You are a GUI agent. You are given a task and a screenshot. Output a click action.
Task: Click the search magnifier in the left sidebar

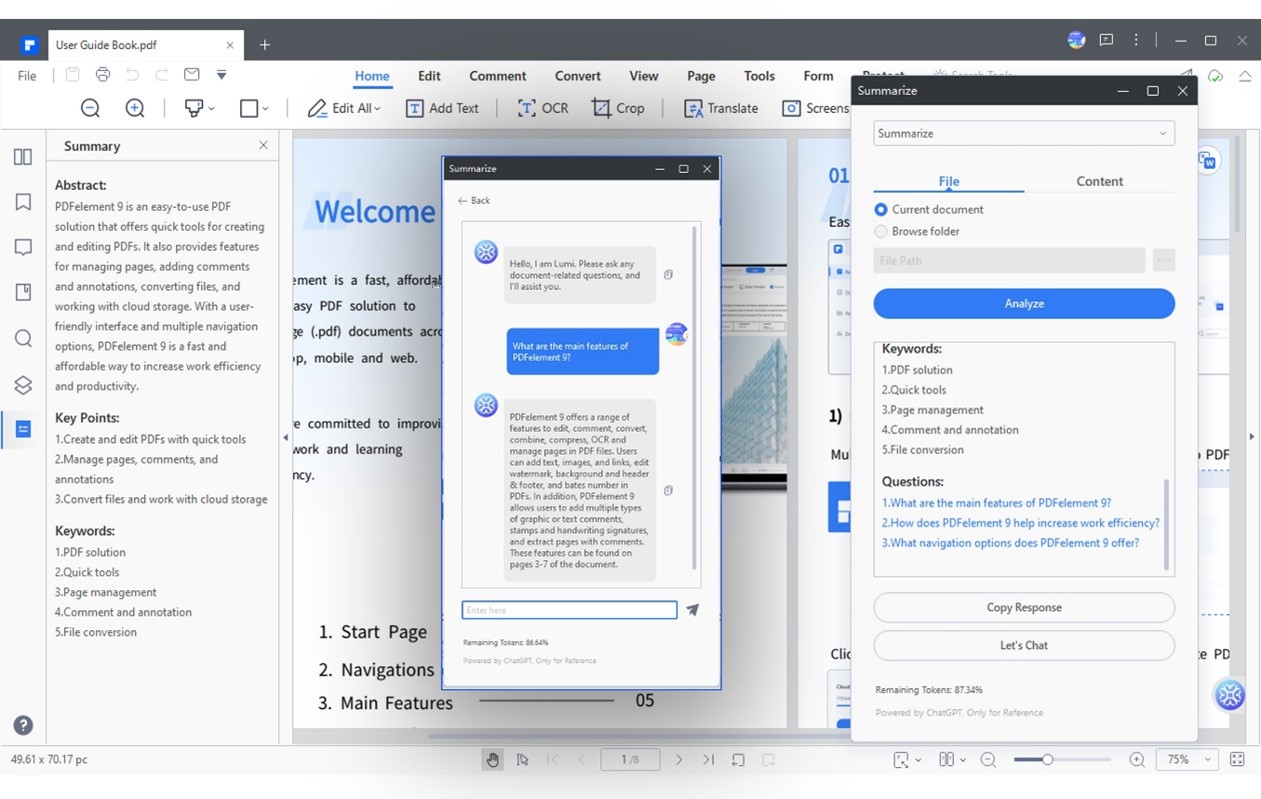click(x=23, y=338)
